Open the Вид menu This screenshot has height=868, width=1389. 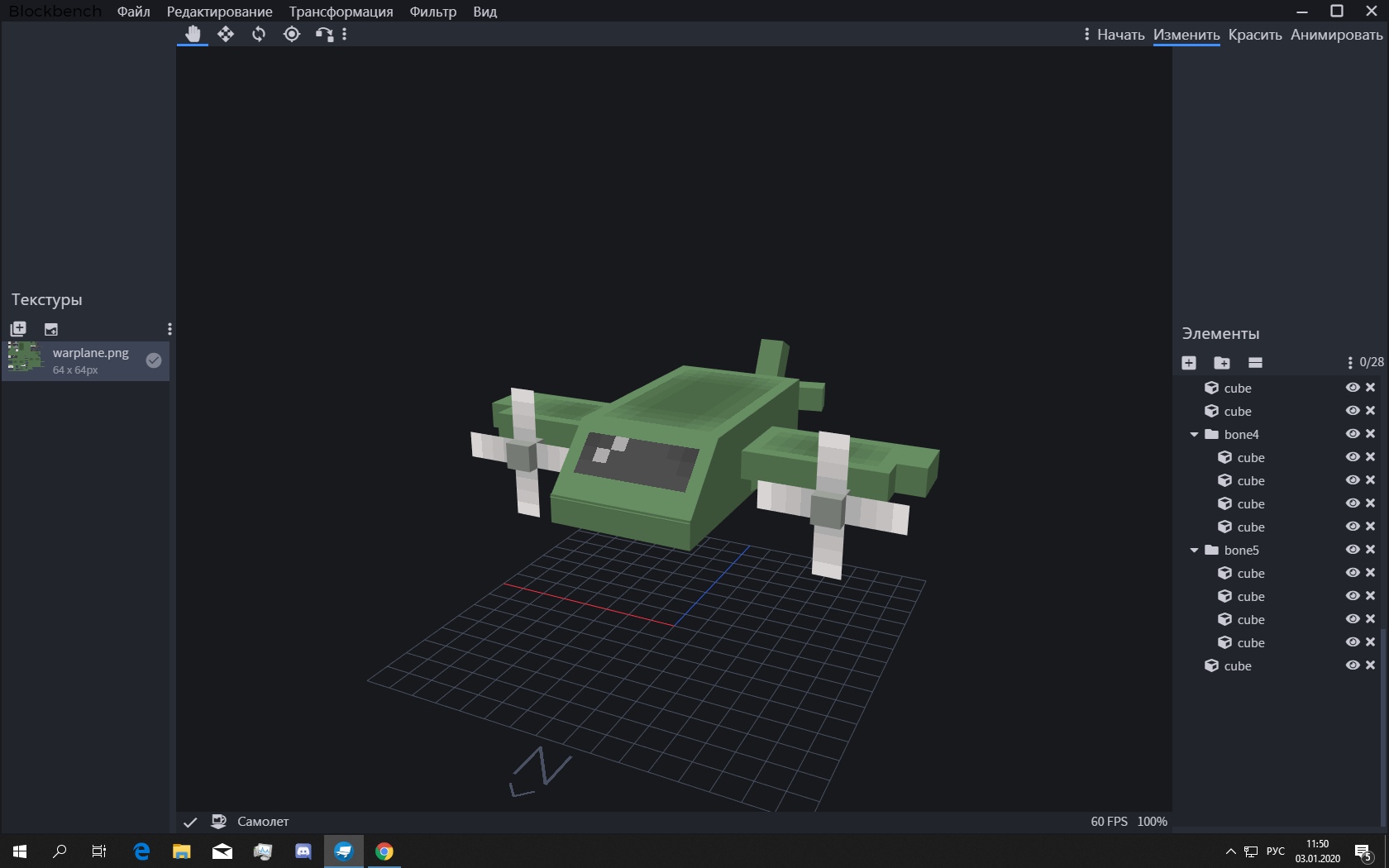pyautogui.click(x=485, y=12)
